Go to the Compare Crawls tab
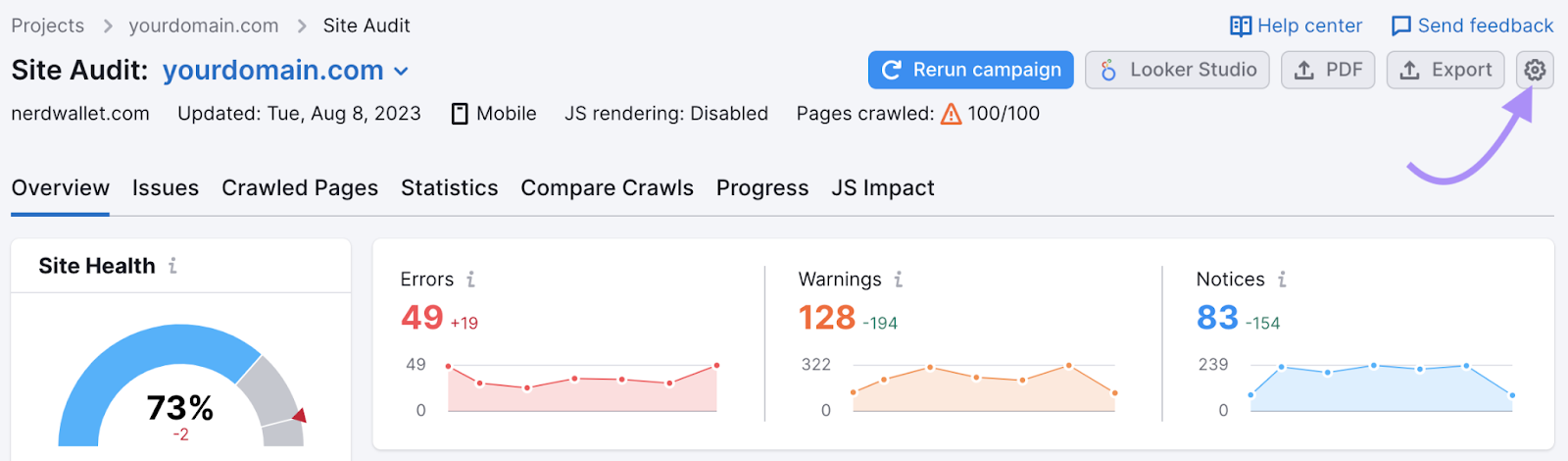 (x=607, y=188)
